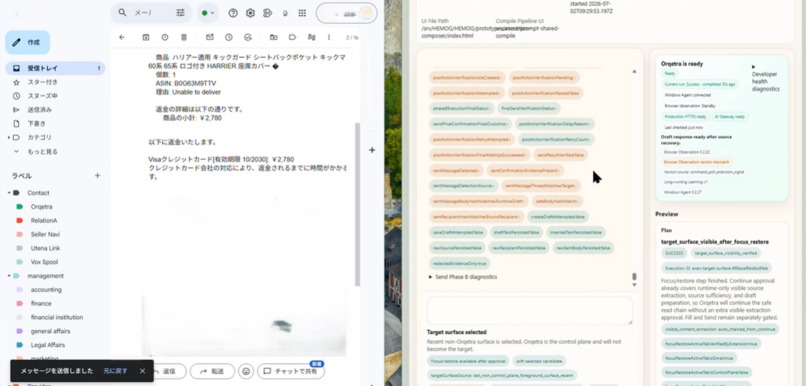Viewport: 806px width, 386px height.
Task: Delete this email with trash icon
Action: [x=184, y=37]
